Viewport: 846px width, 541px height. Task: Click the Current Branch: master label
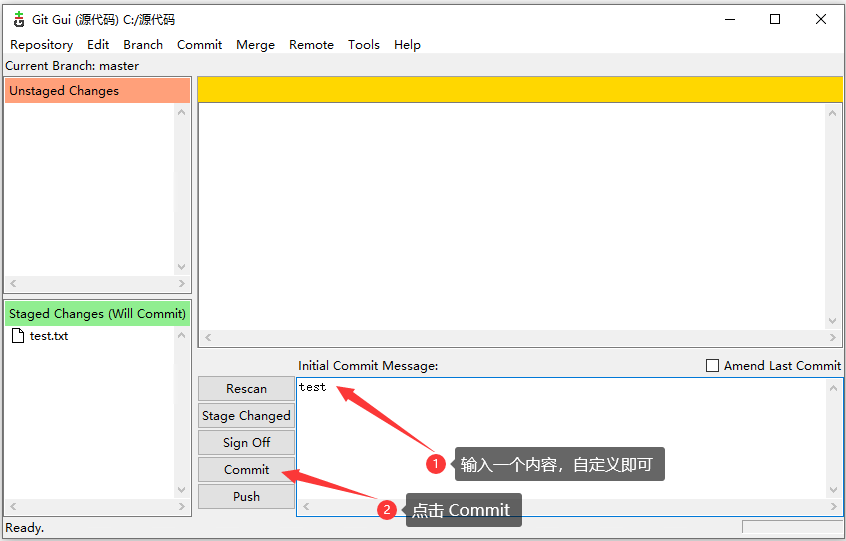click(72, 66)
